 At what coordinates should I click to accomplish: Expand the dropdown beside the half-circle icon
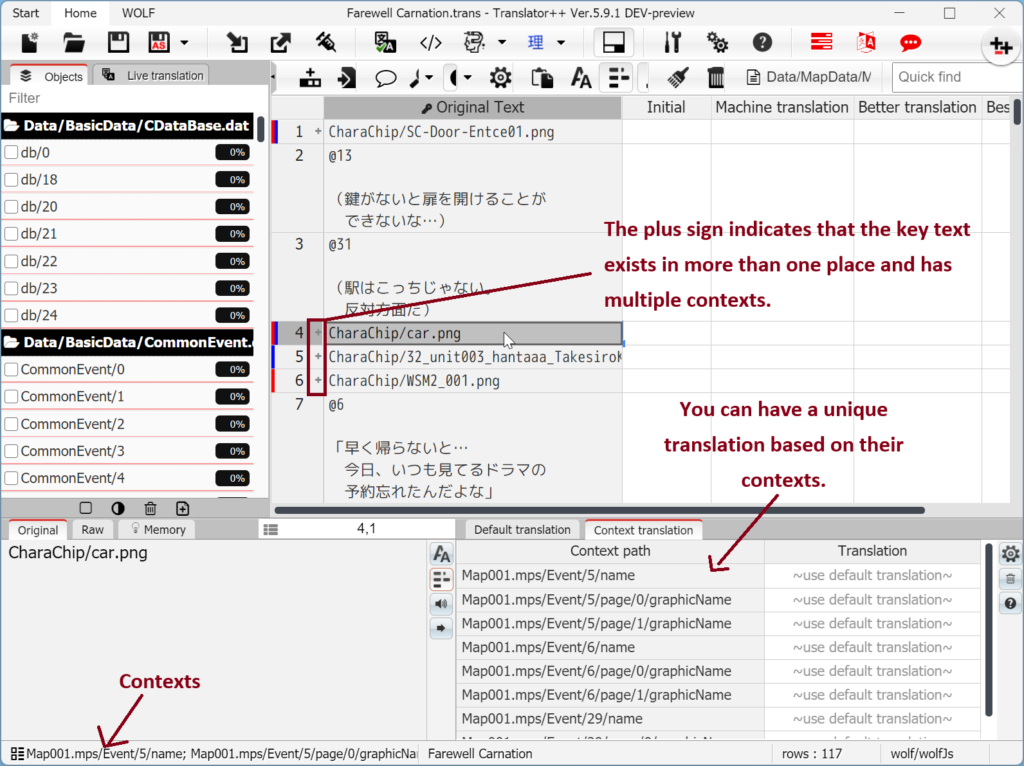(468, 78)
